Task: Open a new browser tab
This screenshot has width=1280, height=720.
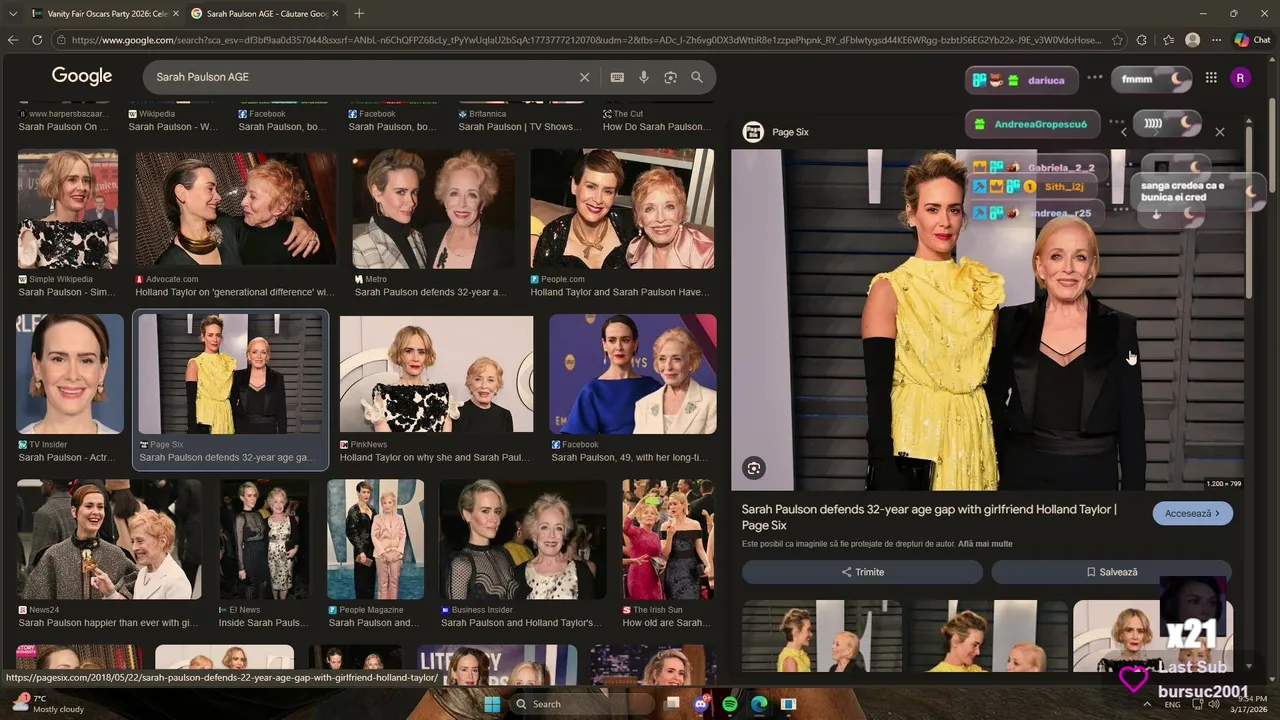Action: (x=359, y=13)
